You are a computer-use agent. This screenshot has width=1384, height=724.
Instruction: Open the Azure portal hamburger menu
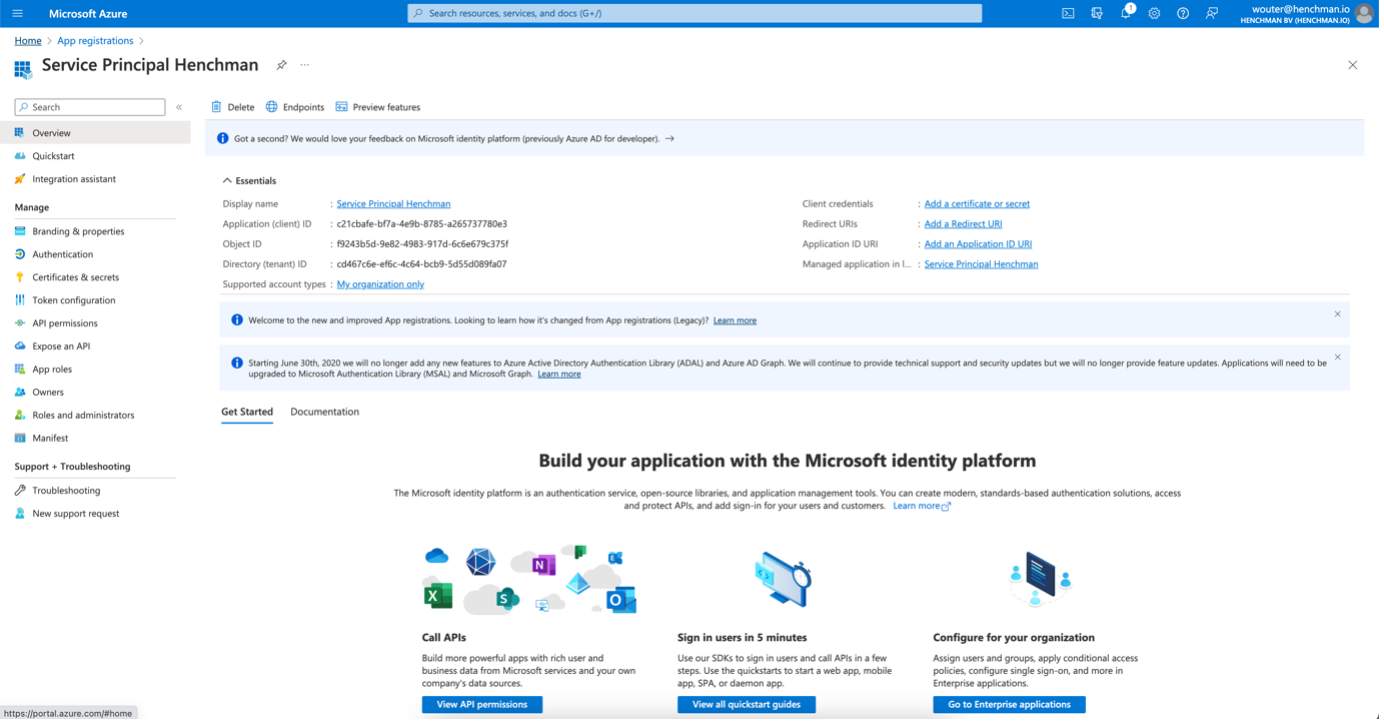pyautogui.click(x=17, y=14)
